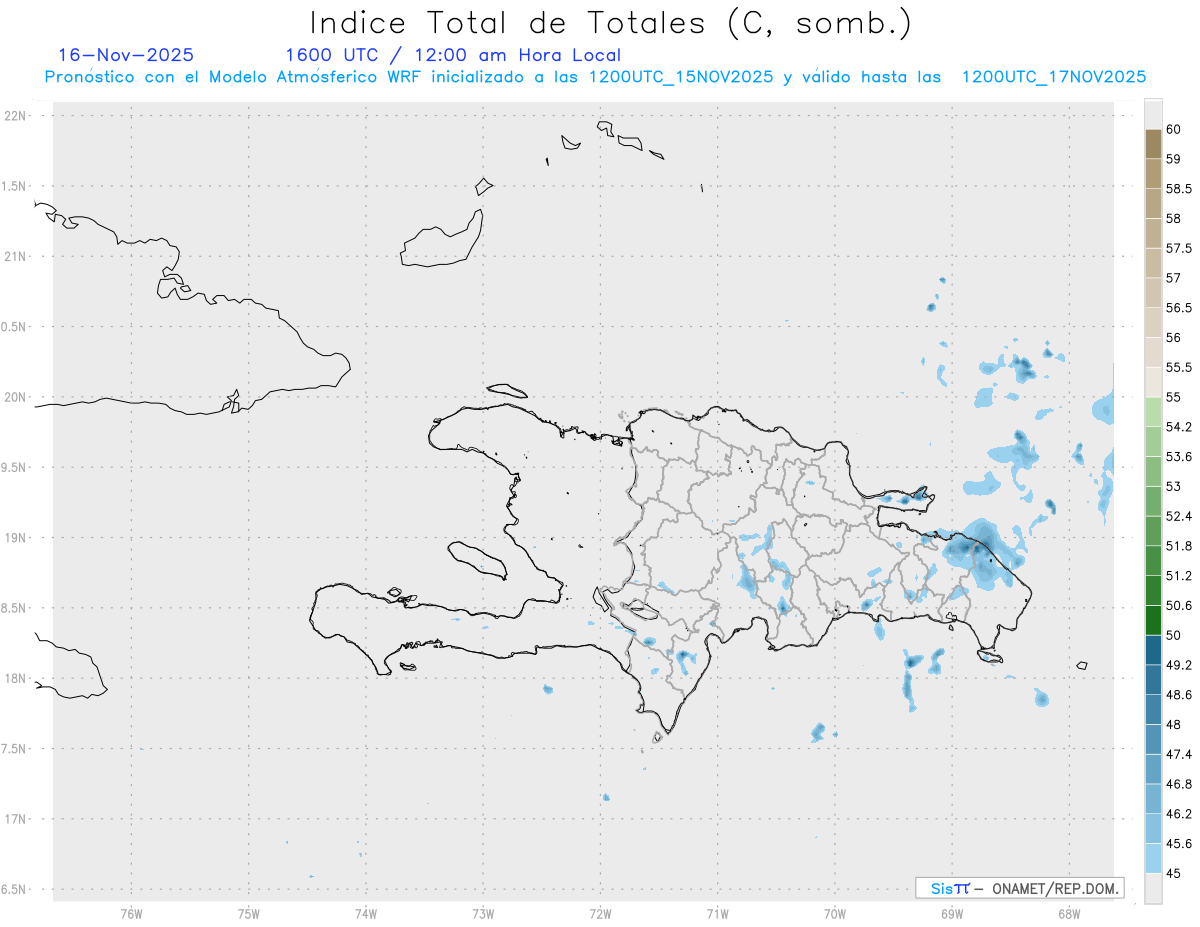Click the "73W" longitude label

coord(483,914)
